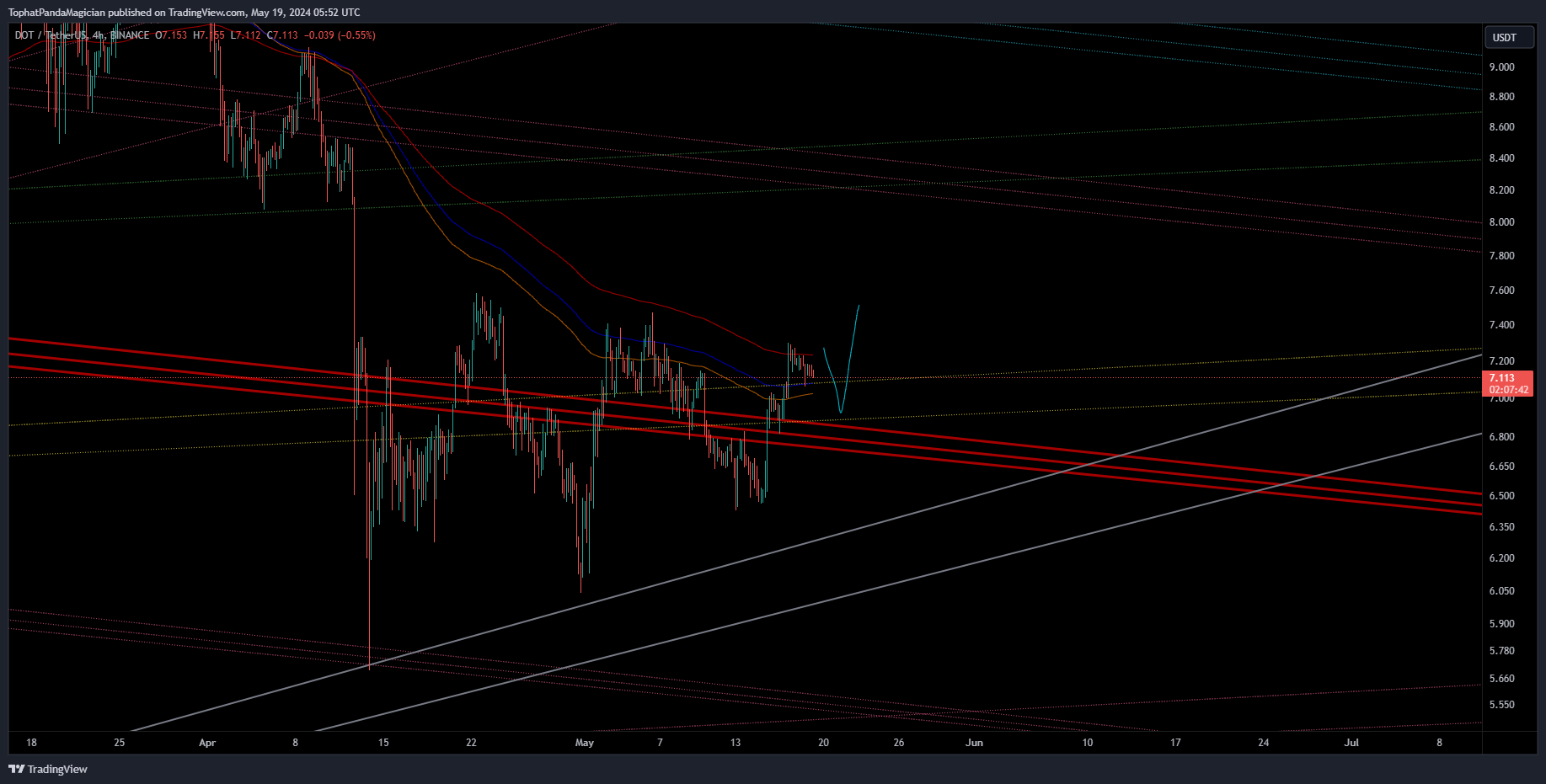This screenshot has width=1546, height=784.
Task: Click the 7.800 price axis label
Action: (x=1501, y=256)
